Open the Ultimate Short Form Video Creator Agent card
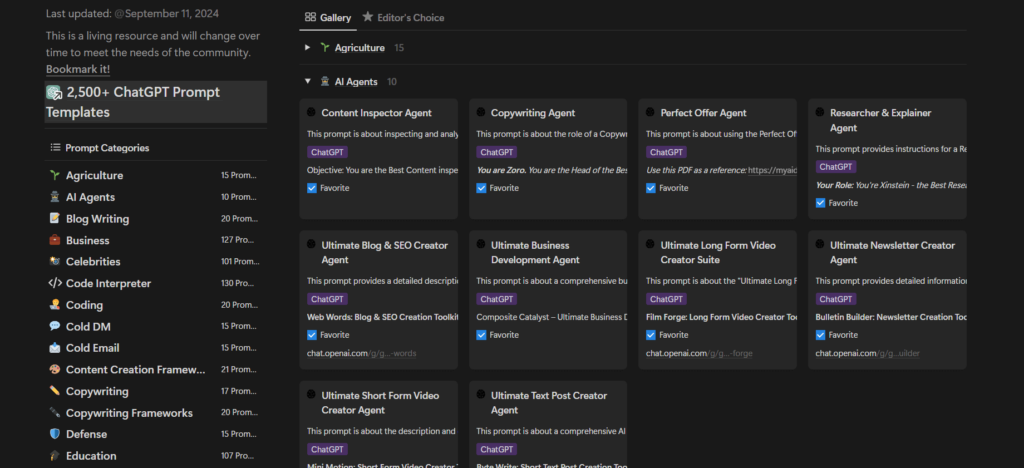The image size is (1024, 468). click(379, 424)
